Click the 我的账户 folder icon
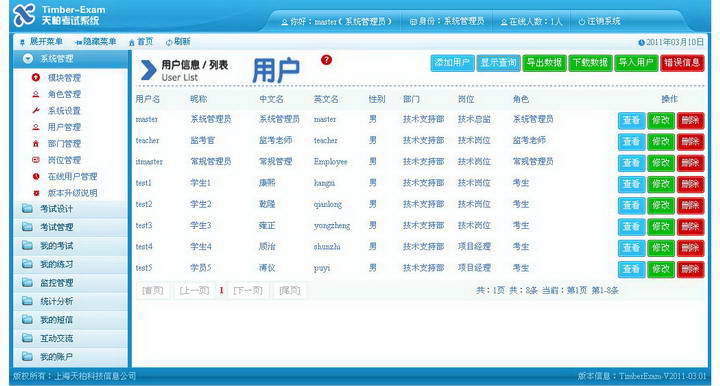Image resolution: width=720 pixels, height=386 pixels. pyautogui.click(x=28, y=357)
